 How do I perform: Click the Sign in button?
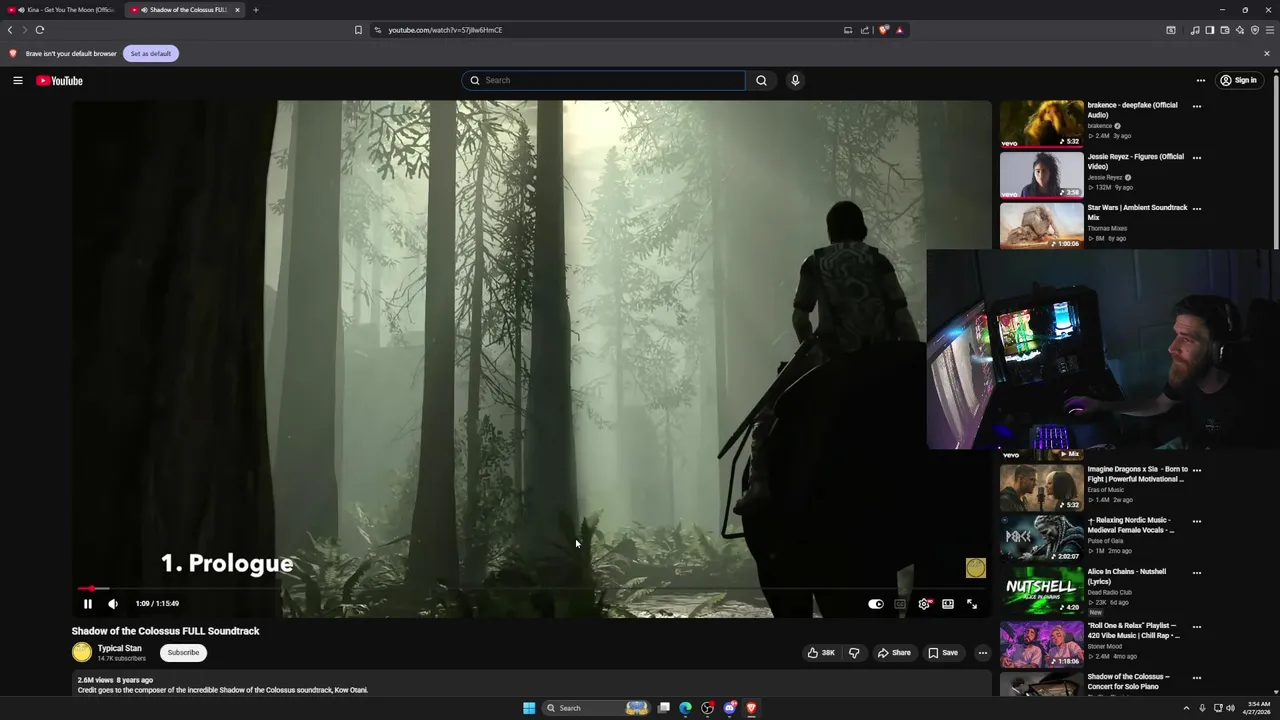coord(1238,80)
